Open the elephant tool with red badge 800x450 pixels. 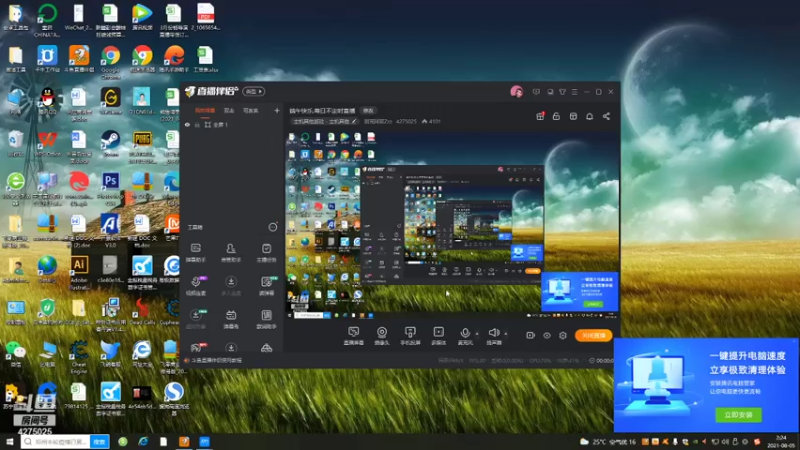point(196,347)
